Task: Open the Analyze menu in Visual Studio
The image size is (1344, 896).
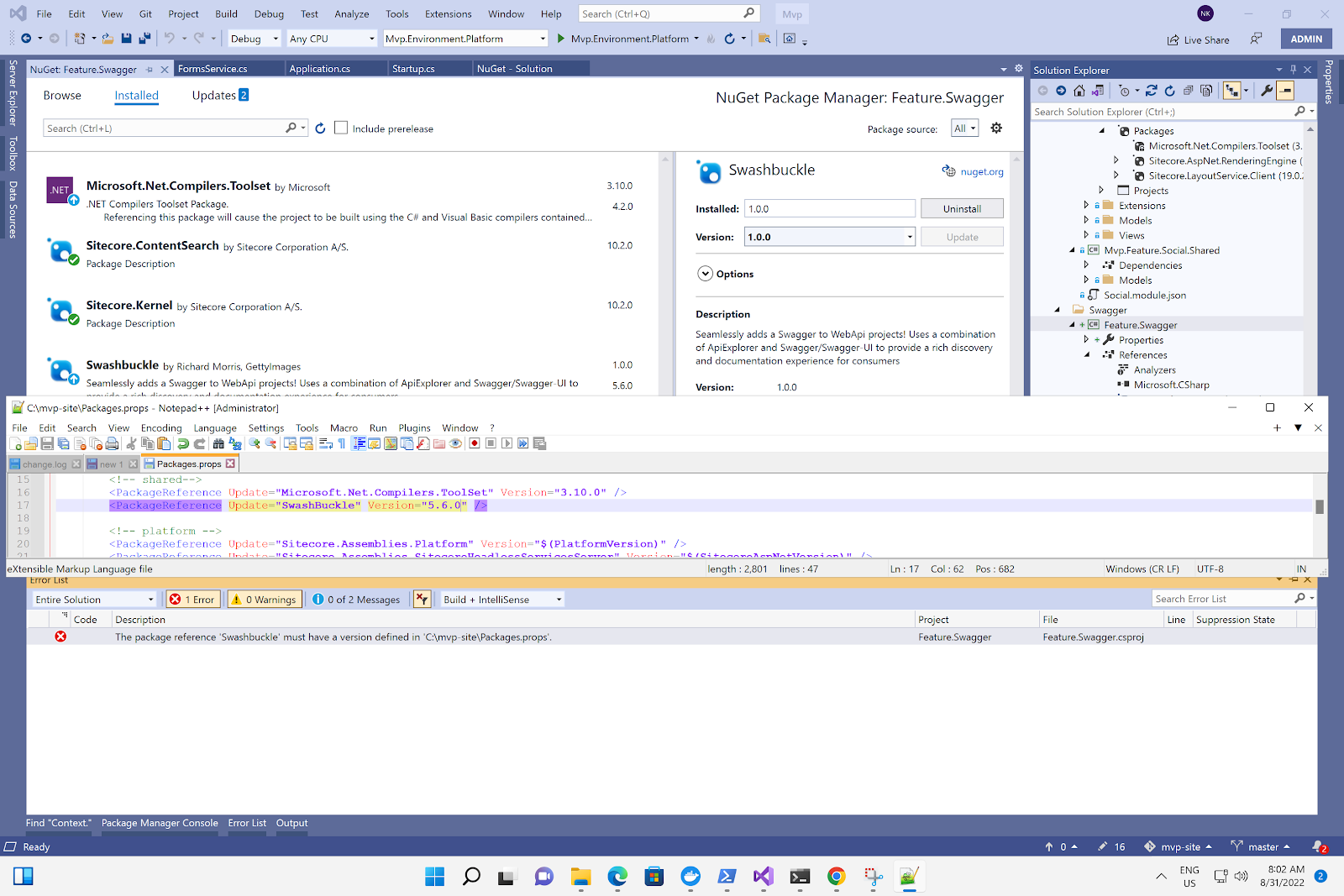Action: (352, 13)
